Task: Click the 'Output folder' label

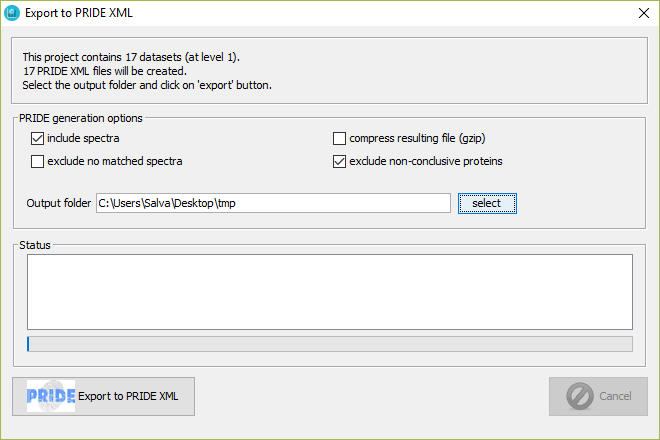Action: click(59, 203)
